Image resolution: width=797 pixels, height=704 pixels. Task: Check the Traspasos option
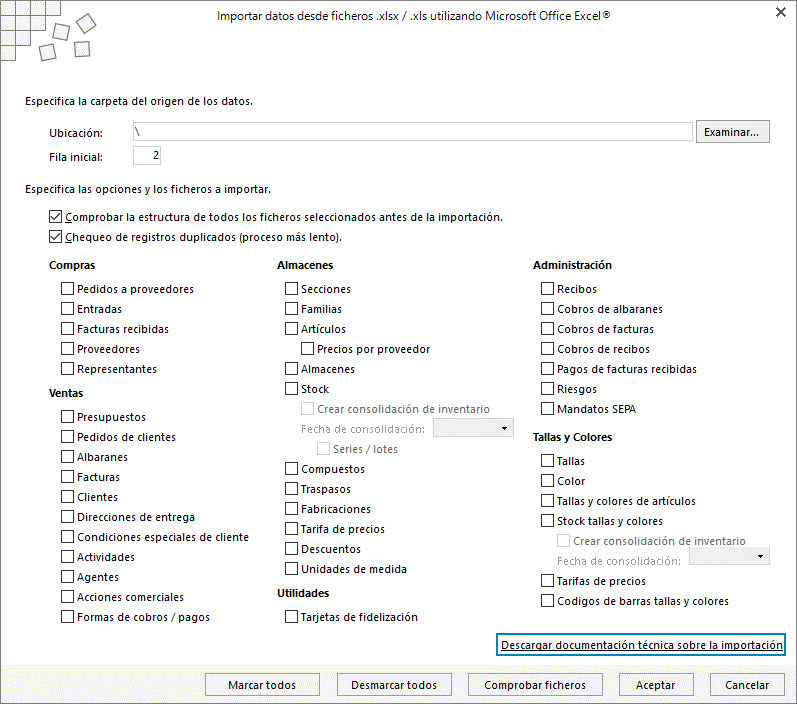click(291, 488)
